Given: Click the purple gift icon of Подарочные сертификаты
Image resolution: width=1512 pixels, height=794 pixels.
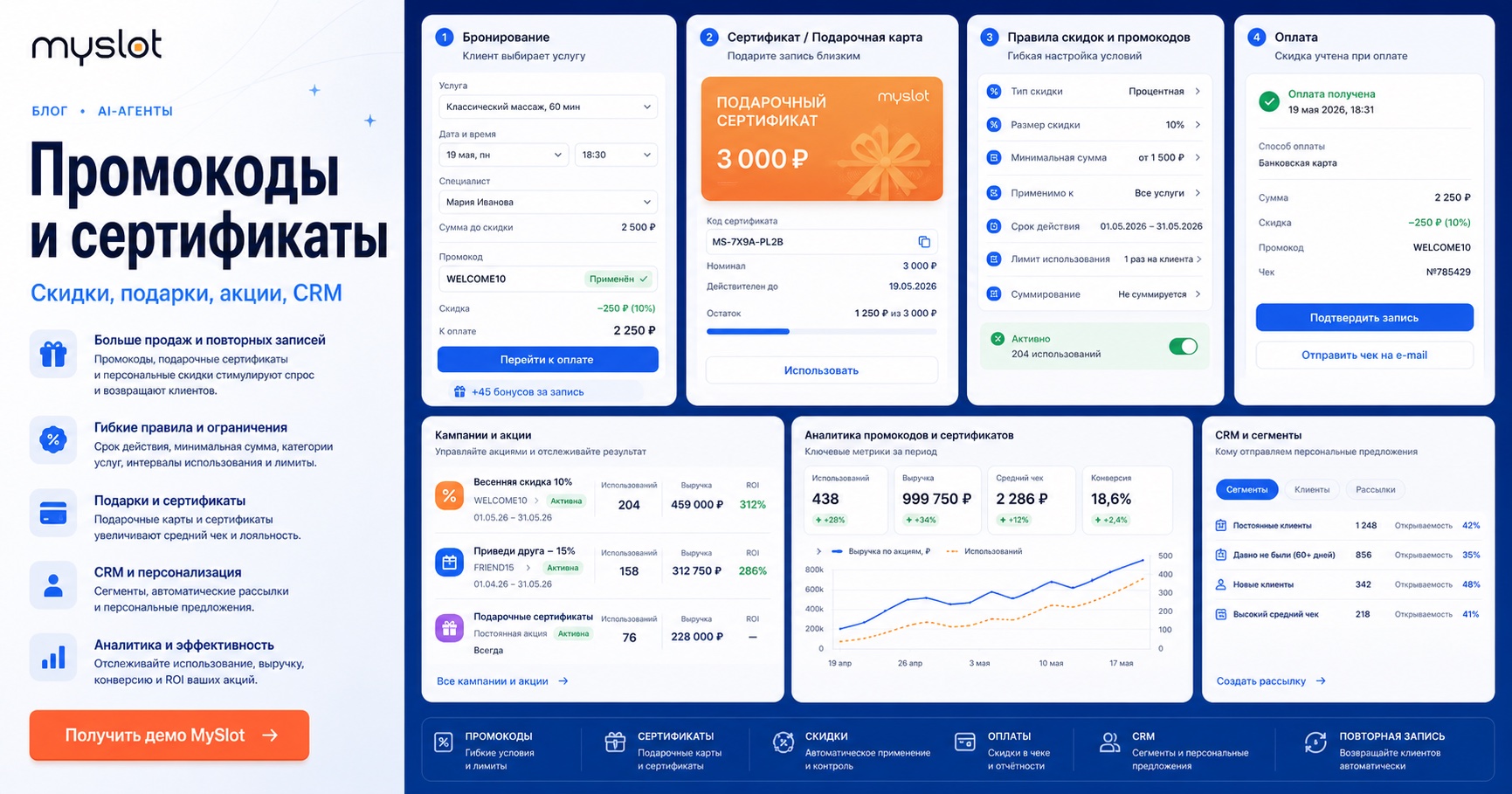Looking at the screenshot, I should tap(449, 628).
